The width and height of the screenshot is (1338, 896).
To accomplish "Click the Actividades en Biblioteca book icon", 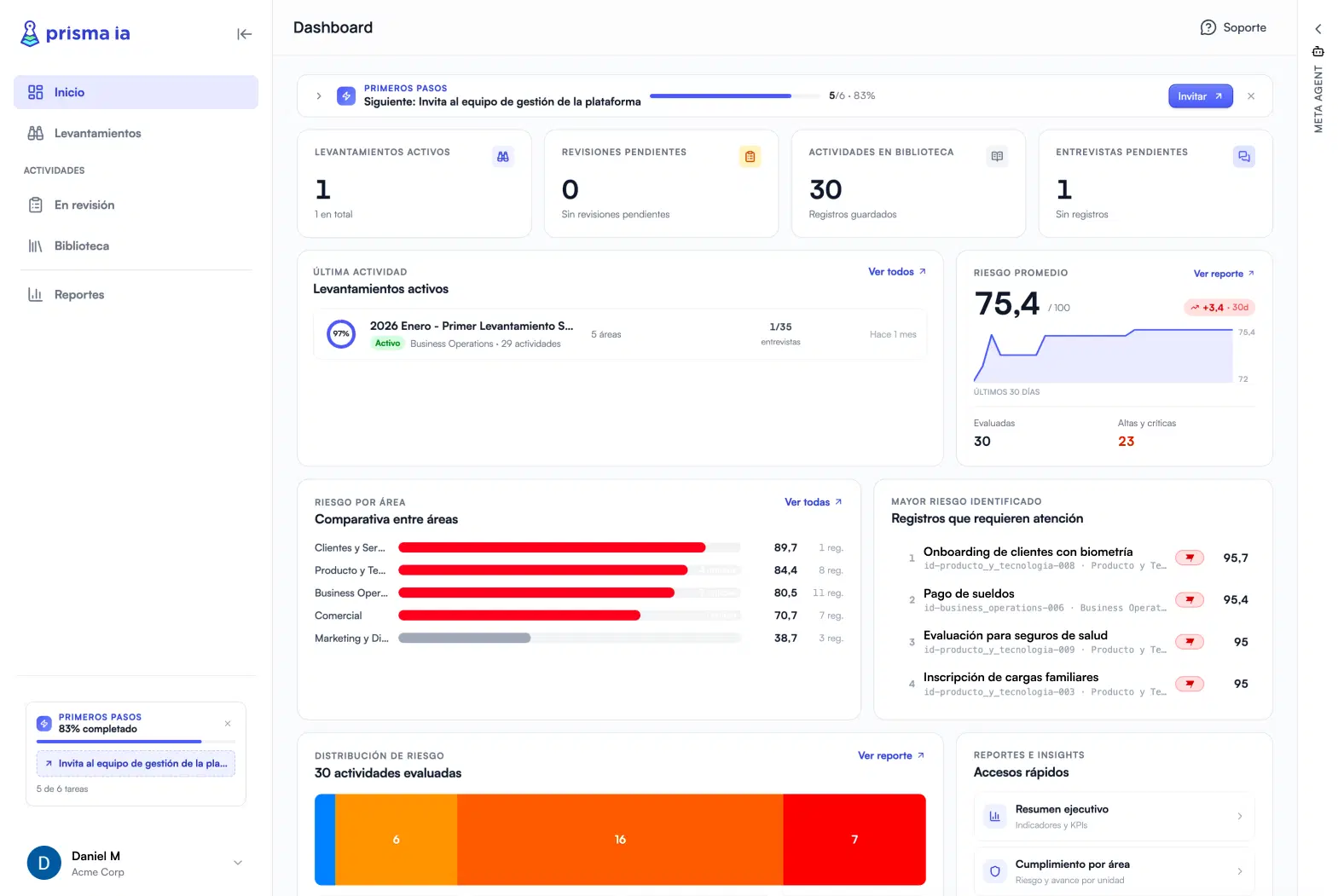I will (x=997, y=156).
